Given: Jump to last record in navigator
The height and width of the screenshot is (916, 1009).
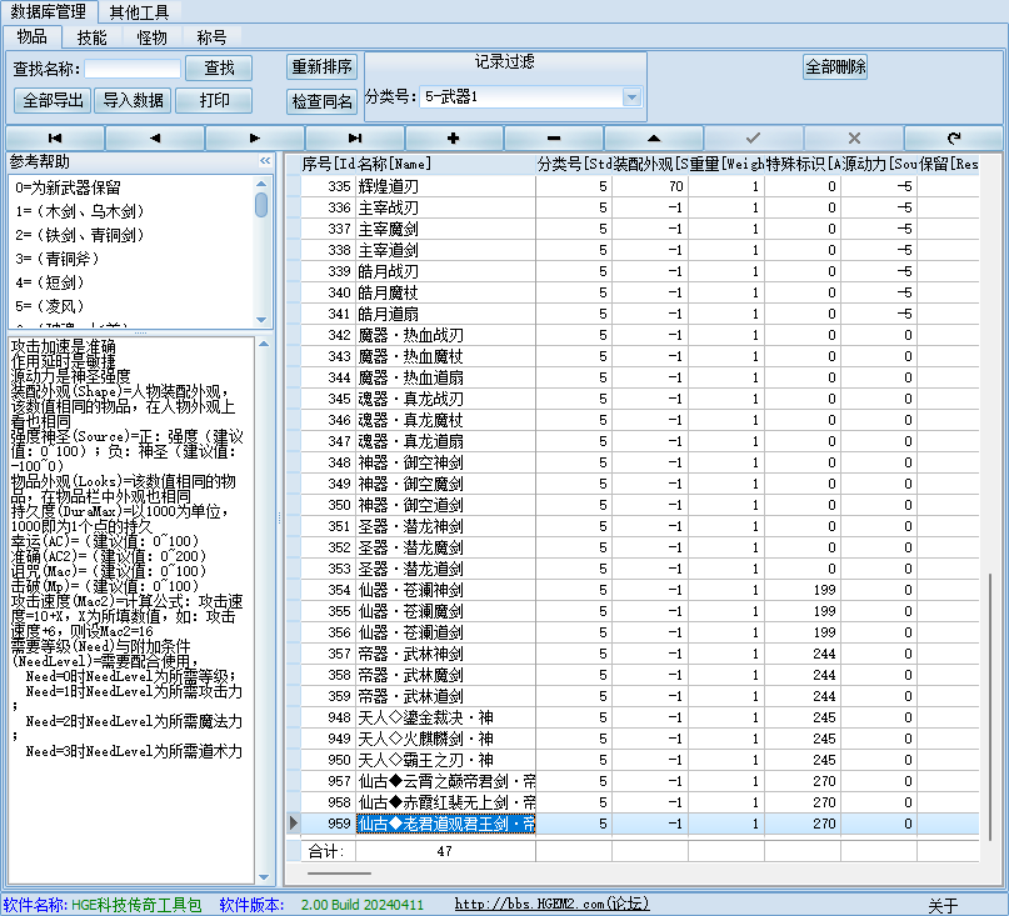Looking at the screenshot, I should [355, 138].
